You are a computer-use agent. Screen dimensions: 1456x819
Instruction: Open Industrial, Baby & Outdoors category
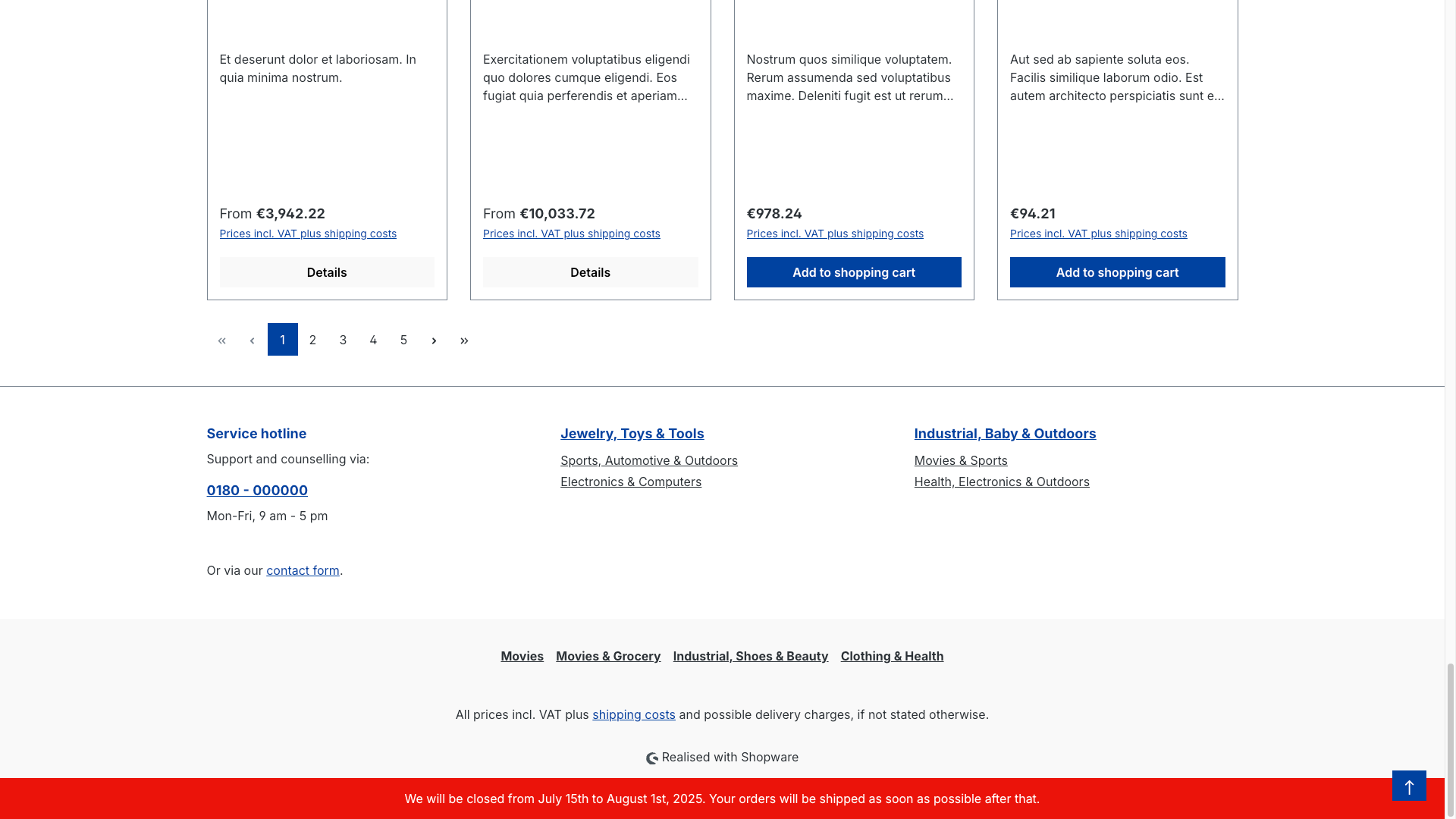(x=1005, y=434)
